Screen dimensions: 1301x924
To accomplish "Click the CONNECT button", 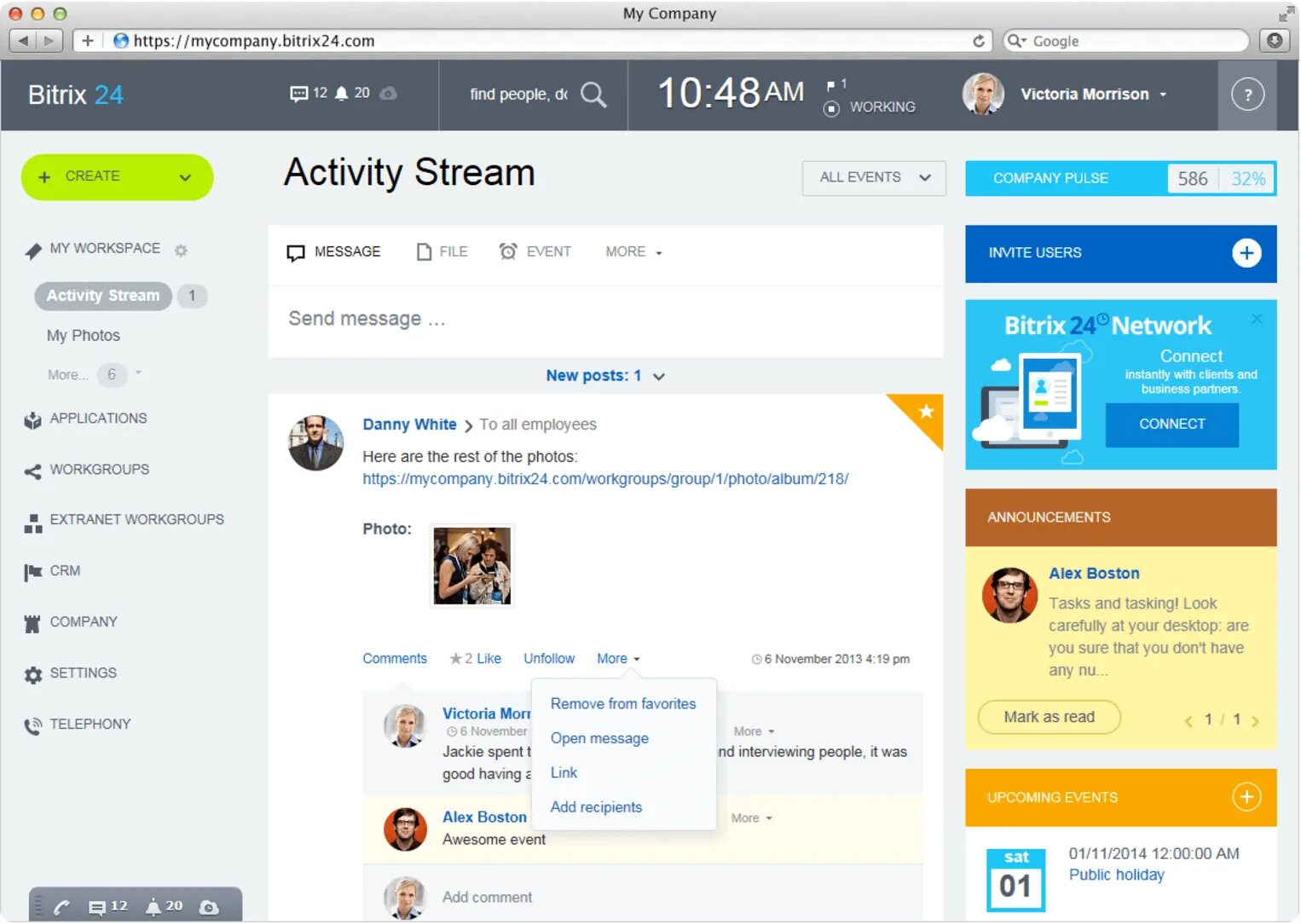I will (1171, 424).
